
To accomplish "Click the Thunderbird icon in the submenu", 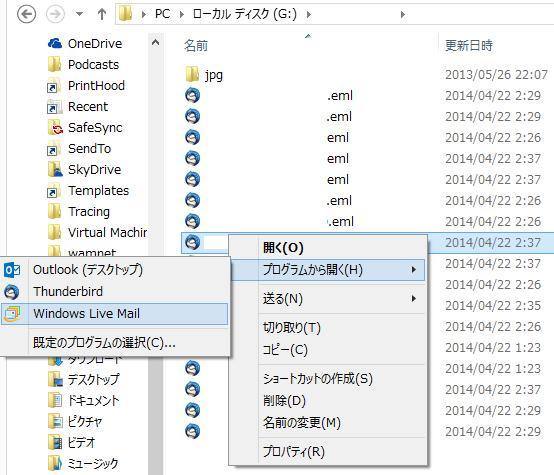I will 12,292.
